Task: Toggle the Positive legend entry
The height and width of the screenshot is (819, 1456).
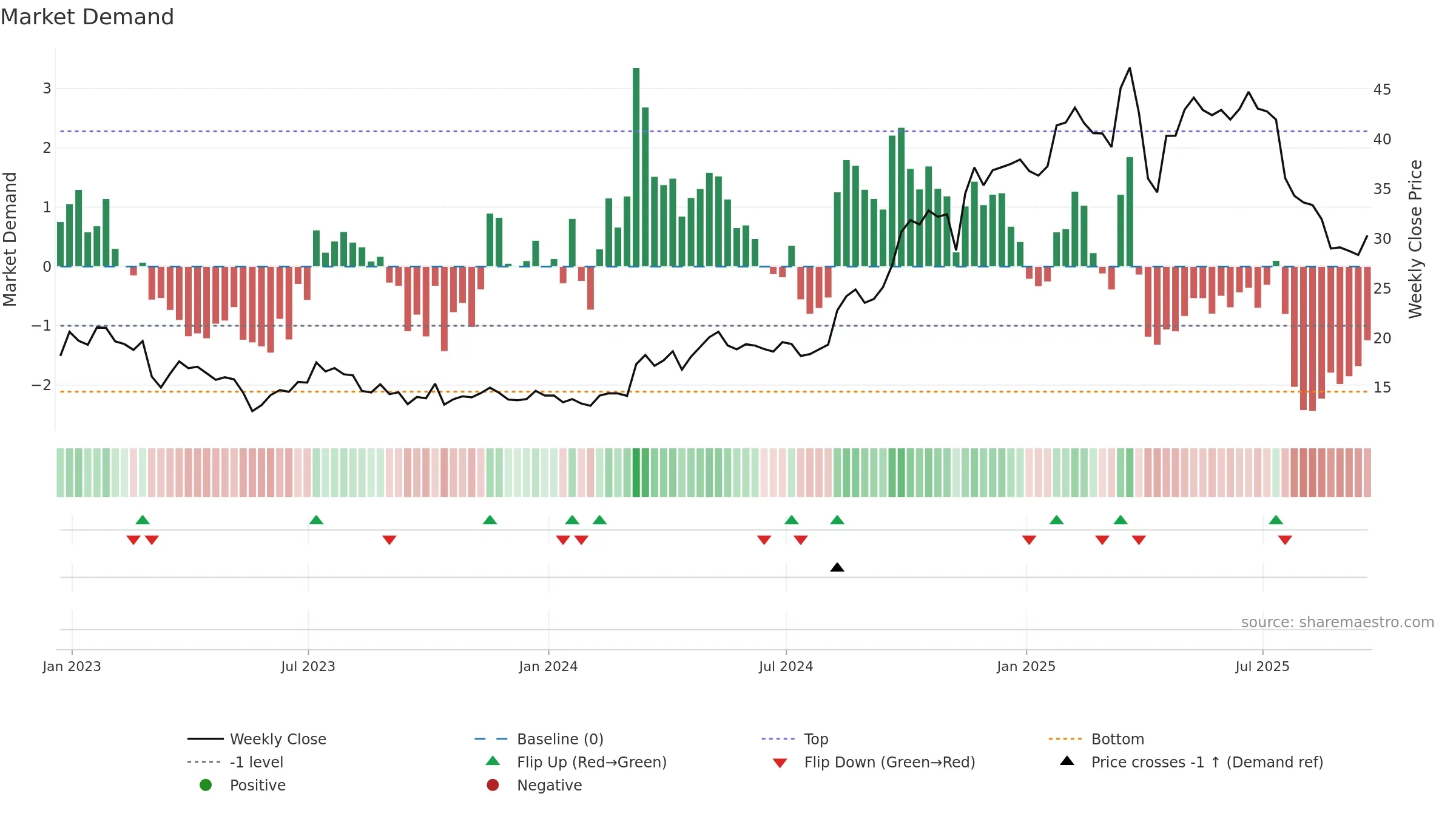Action: click(x=243, y=785)
